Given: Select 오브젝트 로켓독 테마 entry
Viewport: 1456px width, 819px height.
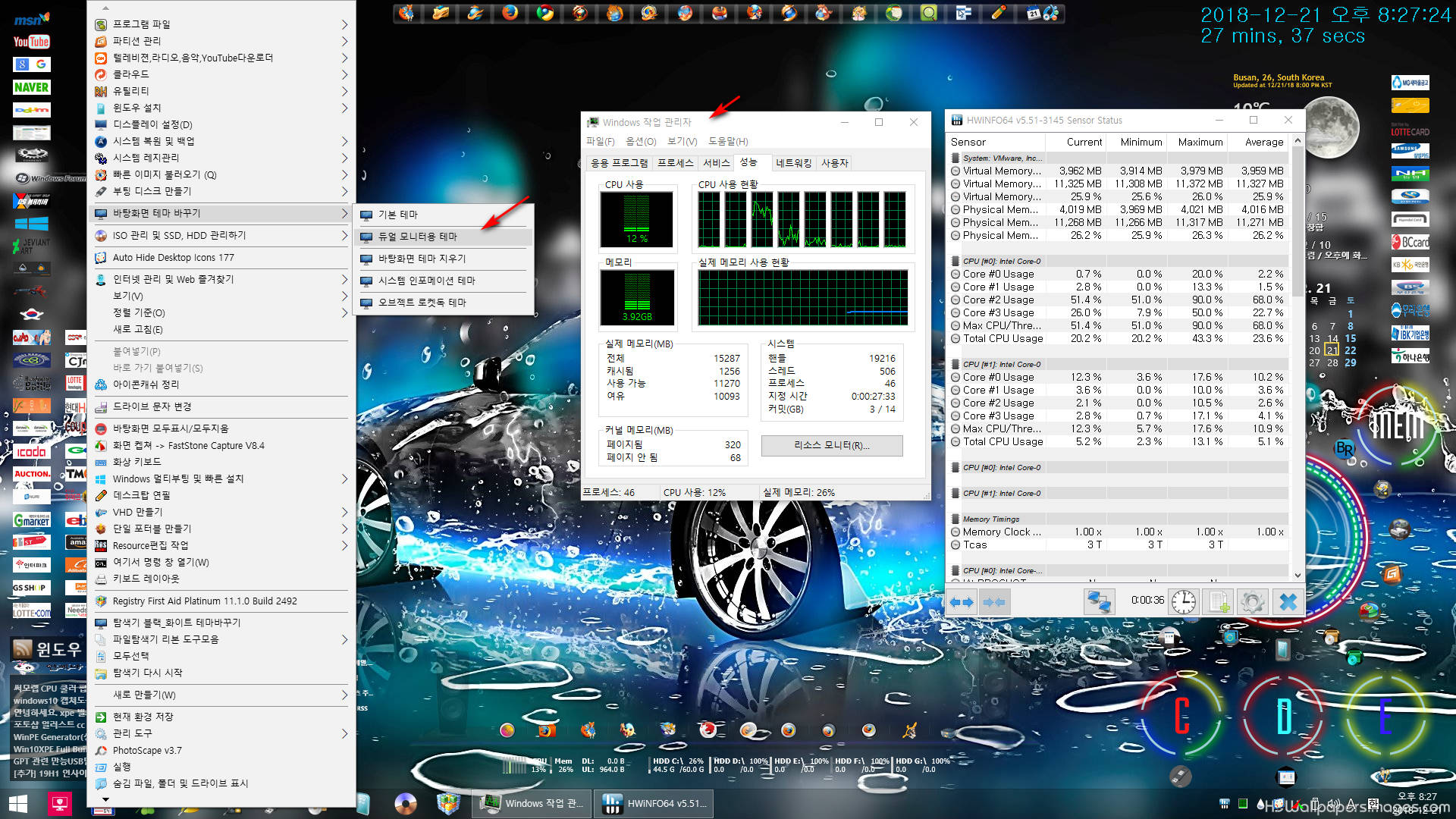Looking at the screenshot, I should tap(444, 303).
